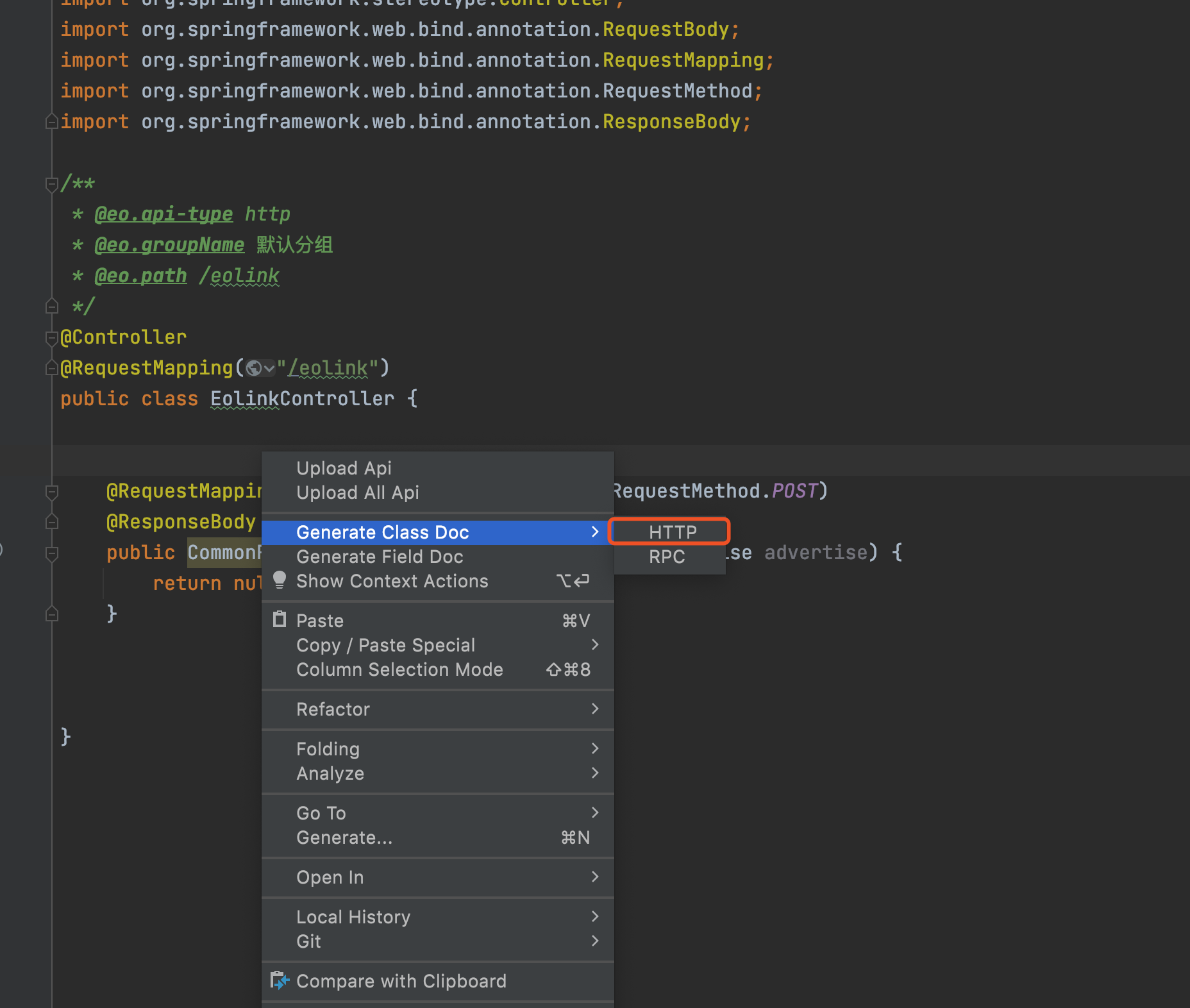The height and width of the screenshot is (1008, 1190).
Task: Expand the globe icon dropdown chevron
Action: pyautogui.click(x=269, y=369)
